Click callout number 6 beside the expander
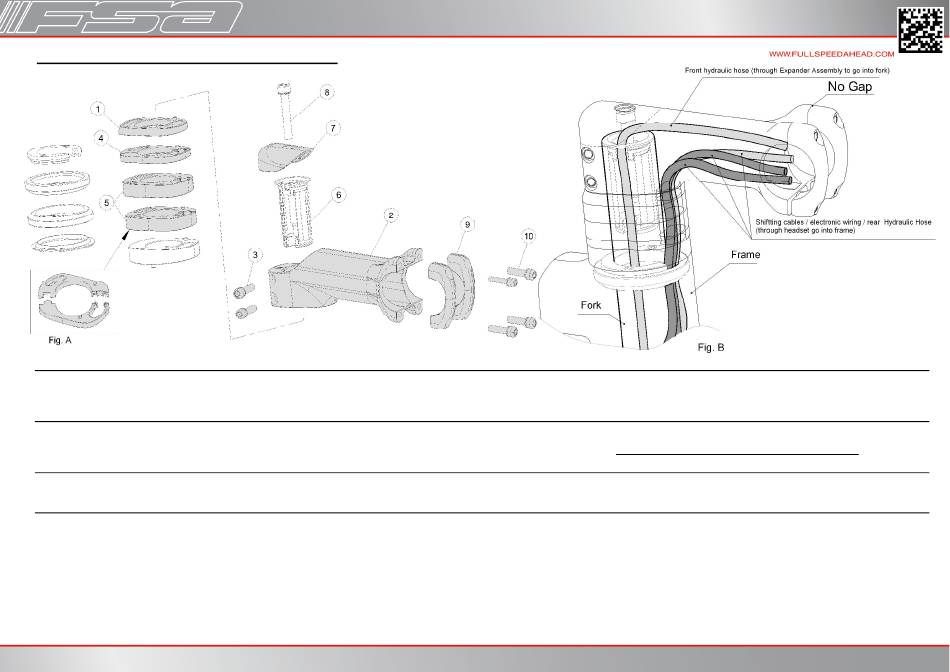The image size is (950, 672). [x=339, y=195]
